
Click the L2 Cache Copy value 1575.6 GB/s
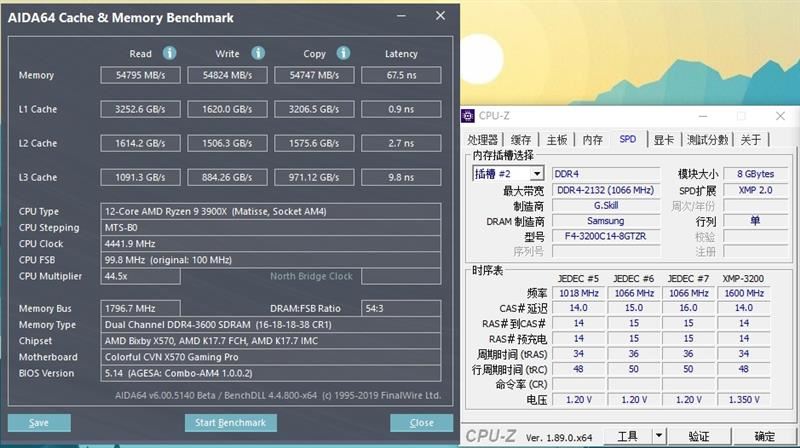tap(314, 143)
